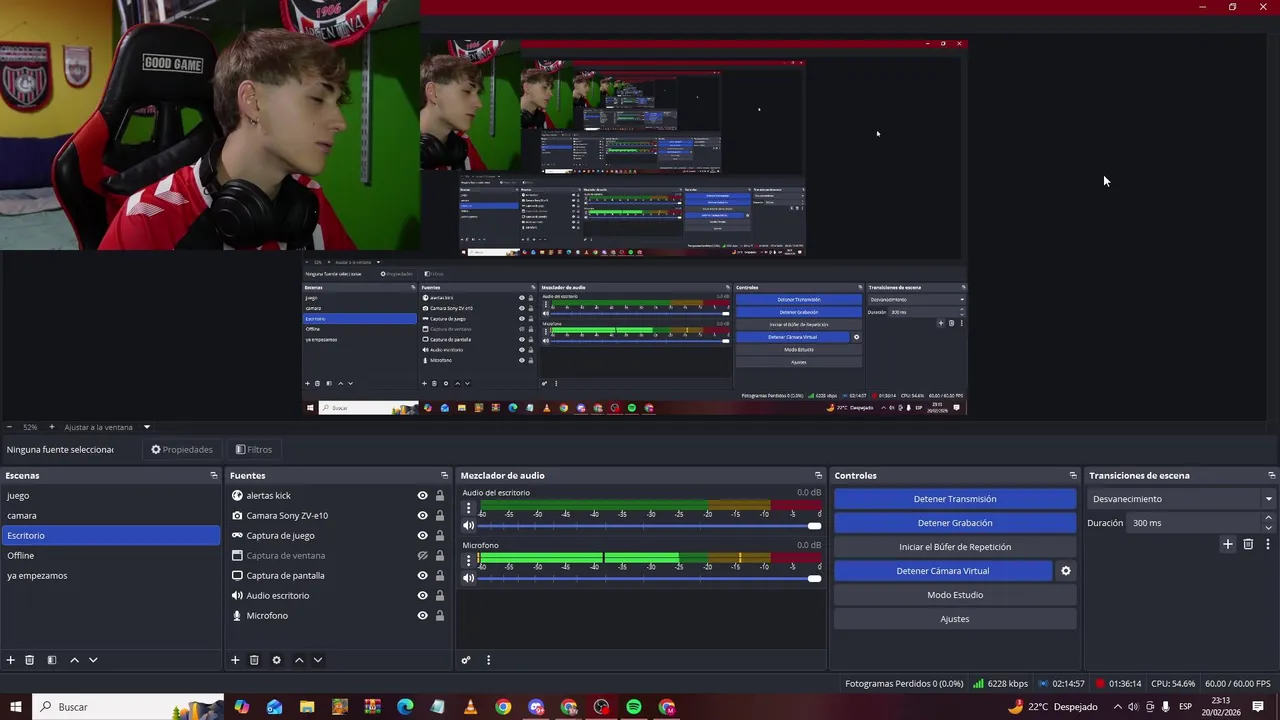Screen dimensions: 1280x720
Task: Add a new source in Fuentes panel
Action: pyautogui.click(x=235, y=660)
